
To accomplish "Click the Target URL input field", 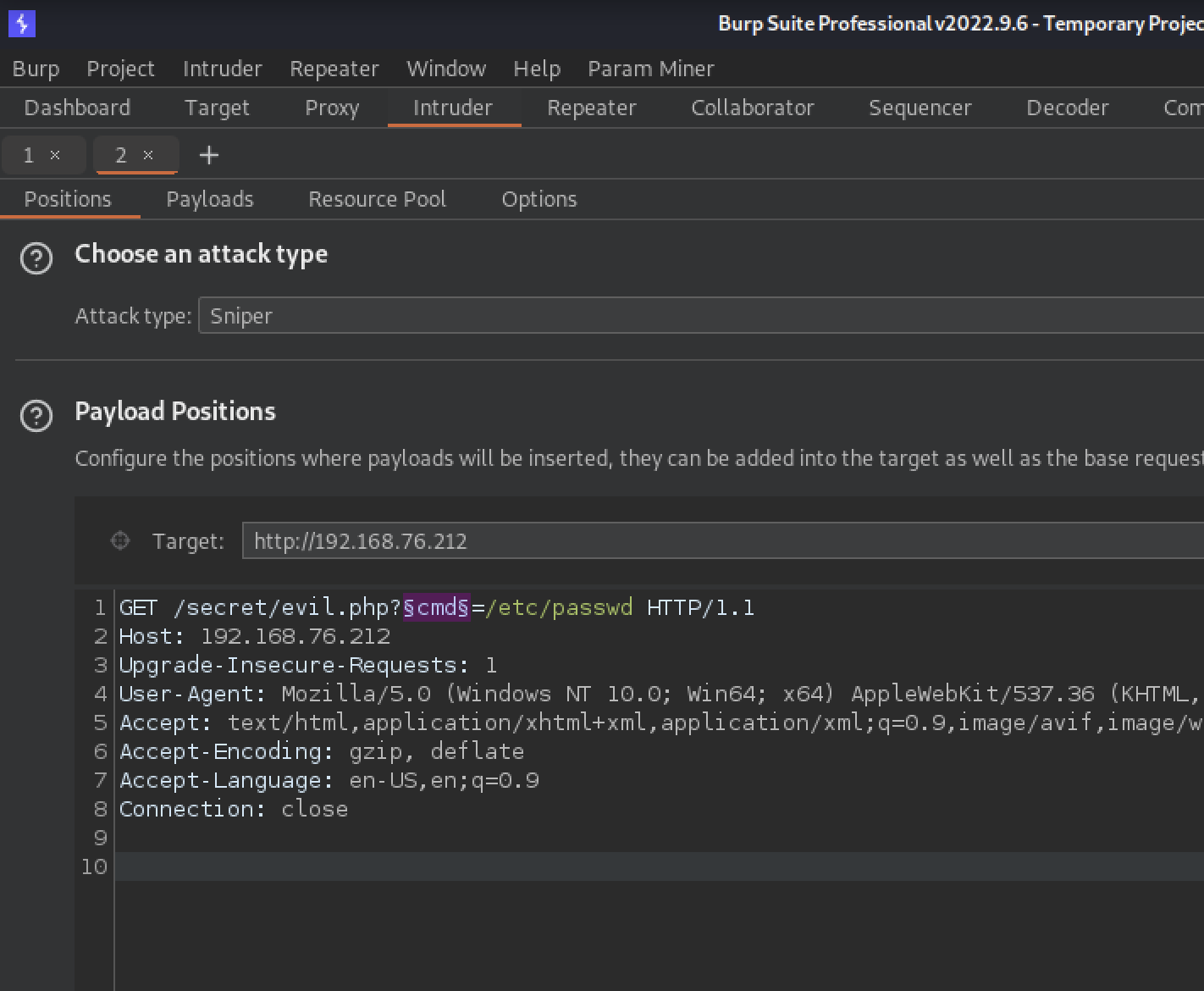I will coord(723,540).
